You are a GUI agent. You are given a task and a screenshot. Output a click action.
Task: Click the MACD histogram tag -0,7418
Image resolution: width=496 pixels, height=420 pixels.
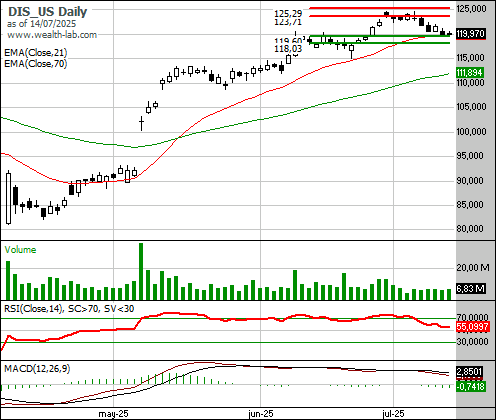[x=470, y=387]
